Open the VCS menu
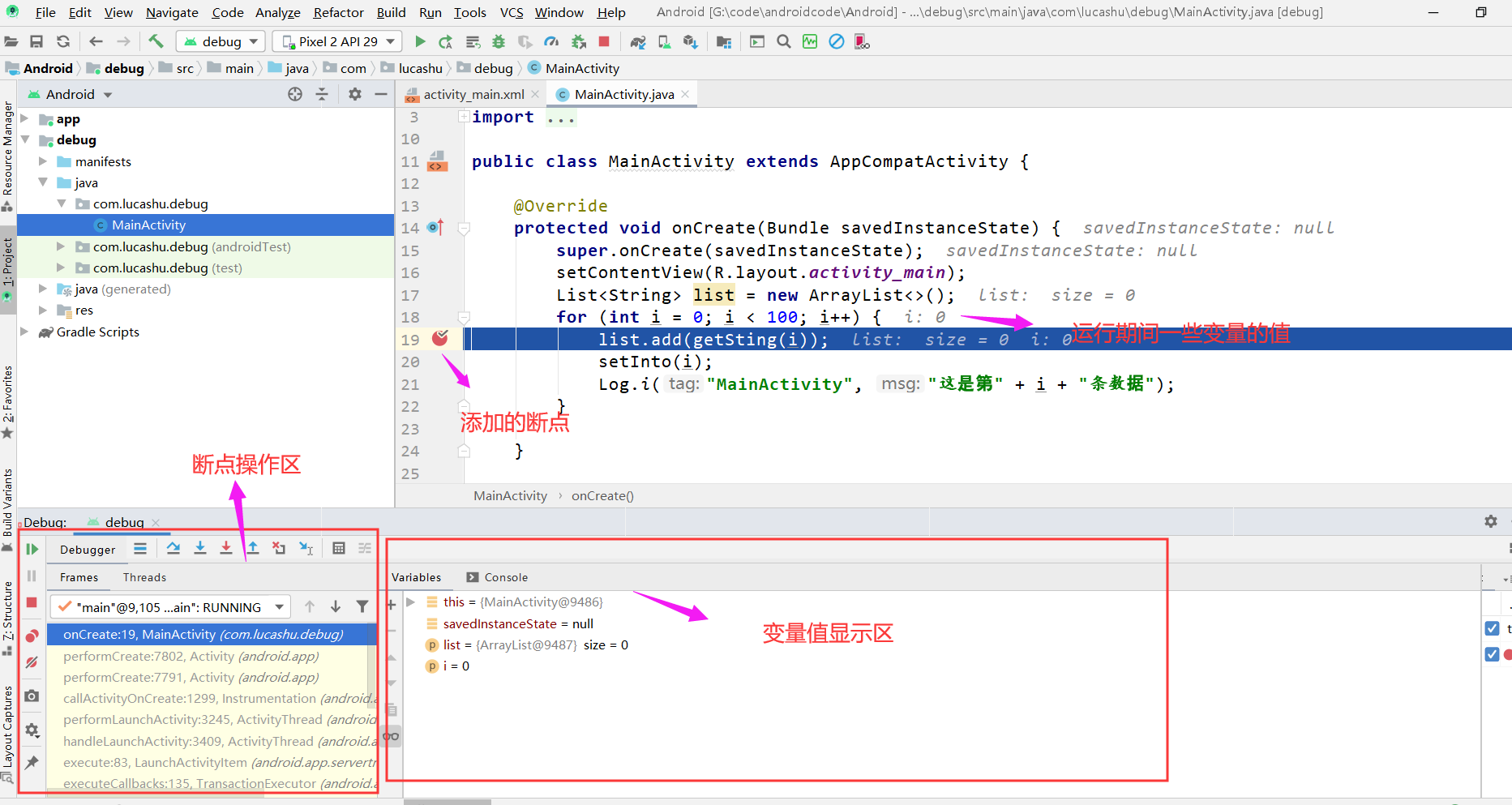Viewport: 1512px width, 805px height. [x=512, y=12]
